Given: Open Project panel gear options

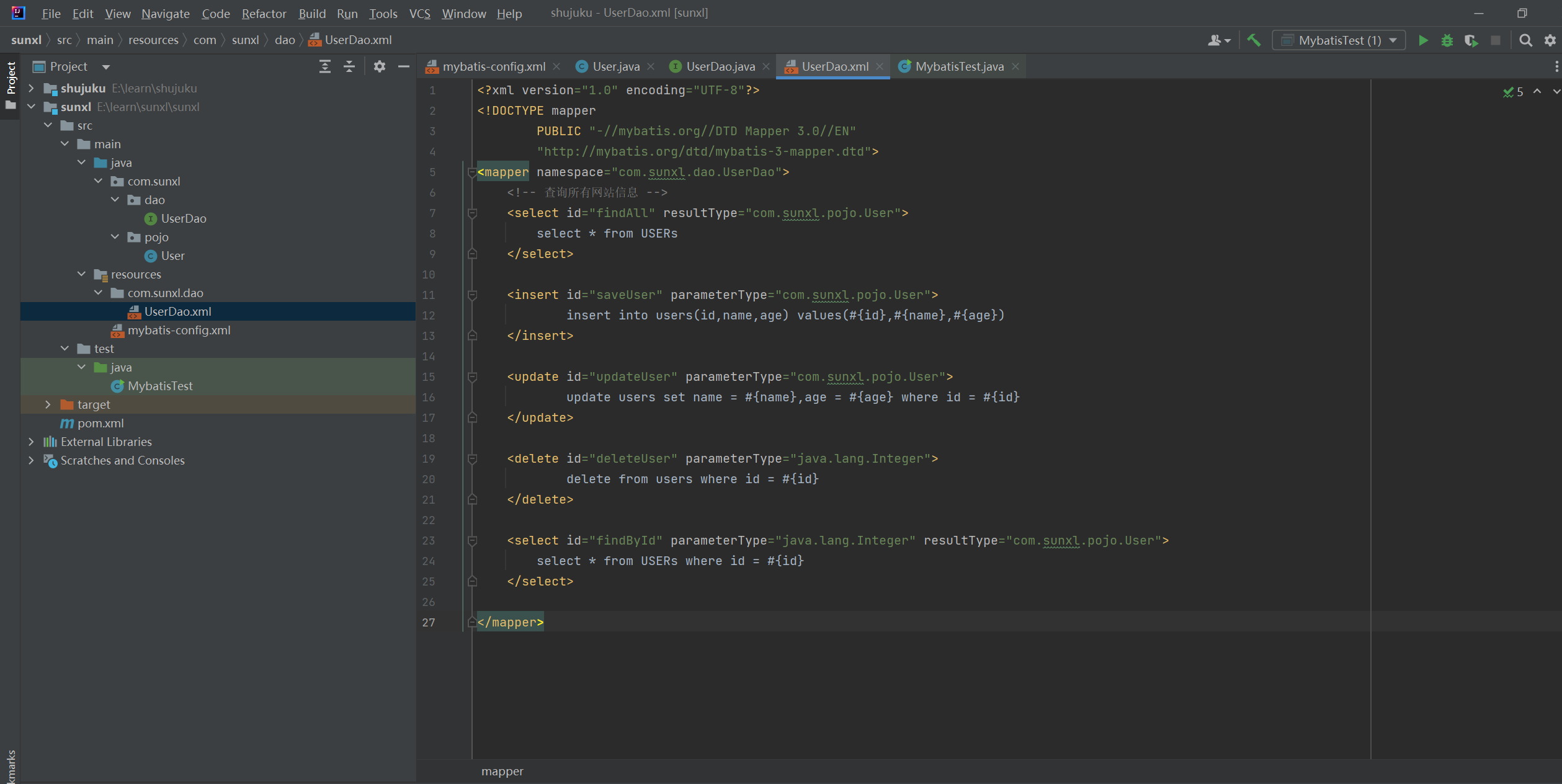Looking at the screenshot, I should click(x=380, y=66).
